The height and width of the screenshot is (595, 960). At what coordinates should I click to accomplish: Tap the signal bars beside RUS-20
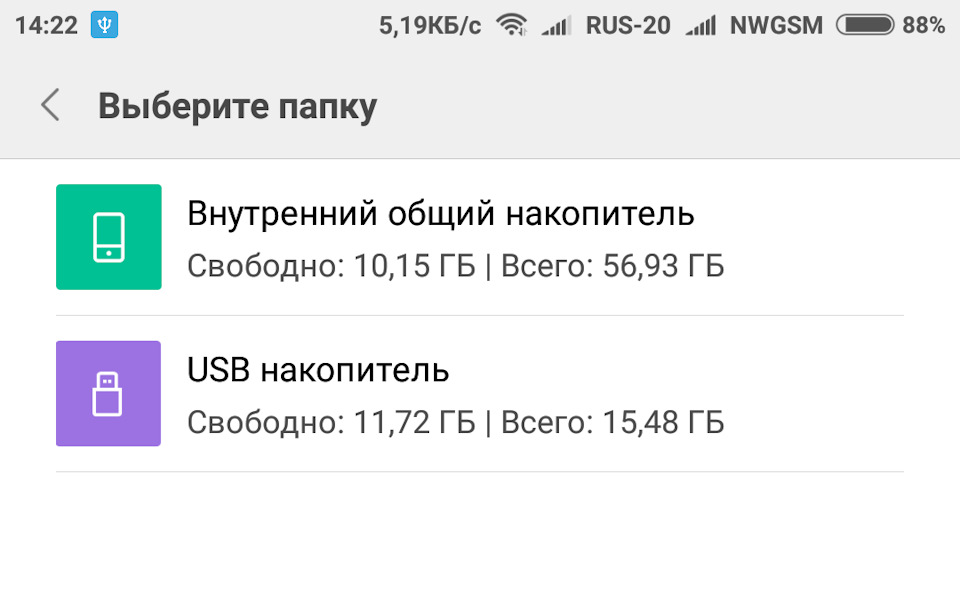tap(556, 27)
